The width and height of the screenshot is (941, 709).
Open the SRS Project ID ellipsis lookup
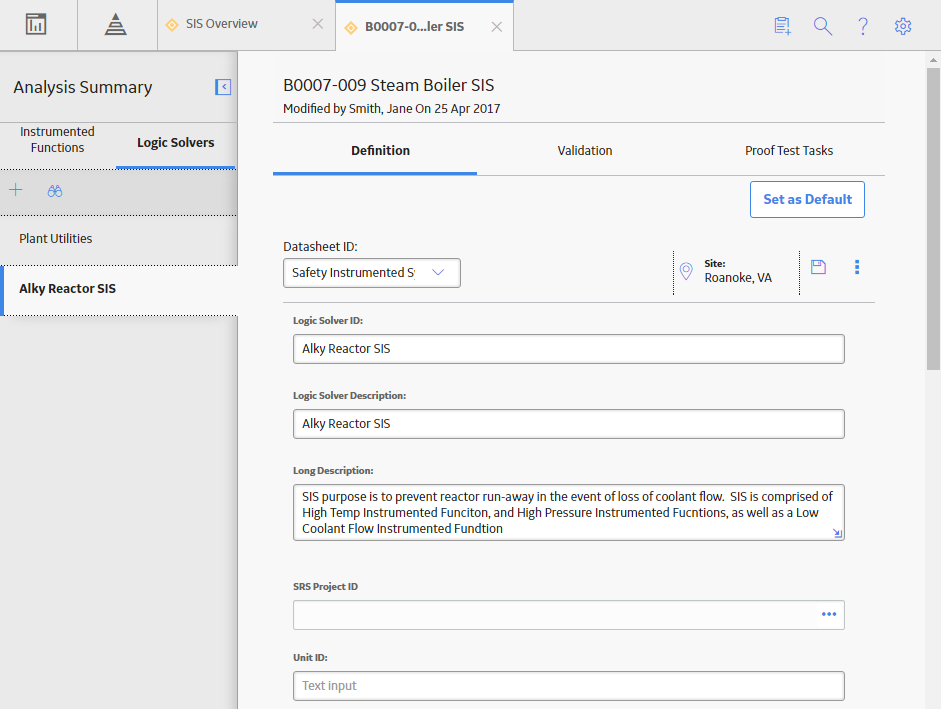point(829,614)
